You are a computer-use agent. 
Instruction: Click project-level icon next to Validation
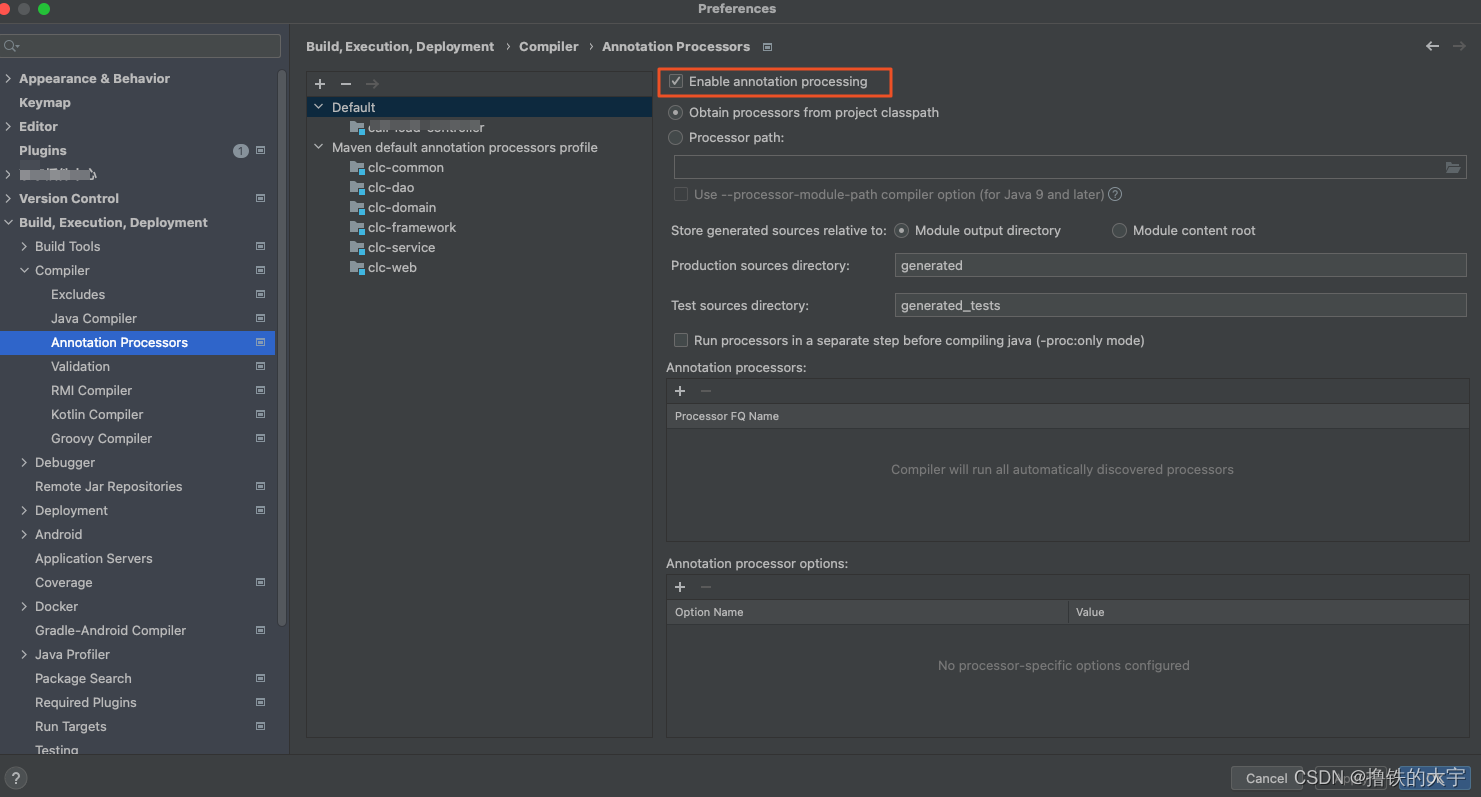click(260, 366)
